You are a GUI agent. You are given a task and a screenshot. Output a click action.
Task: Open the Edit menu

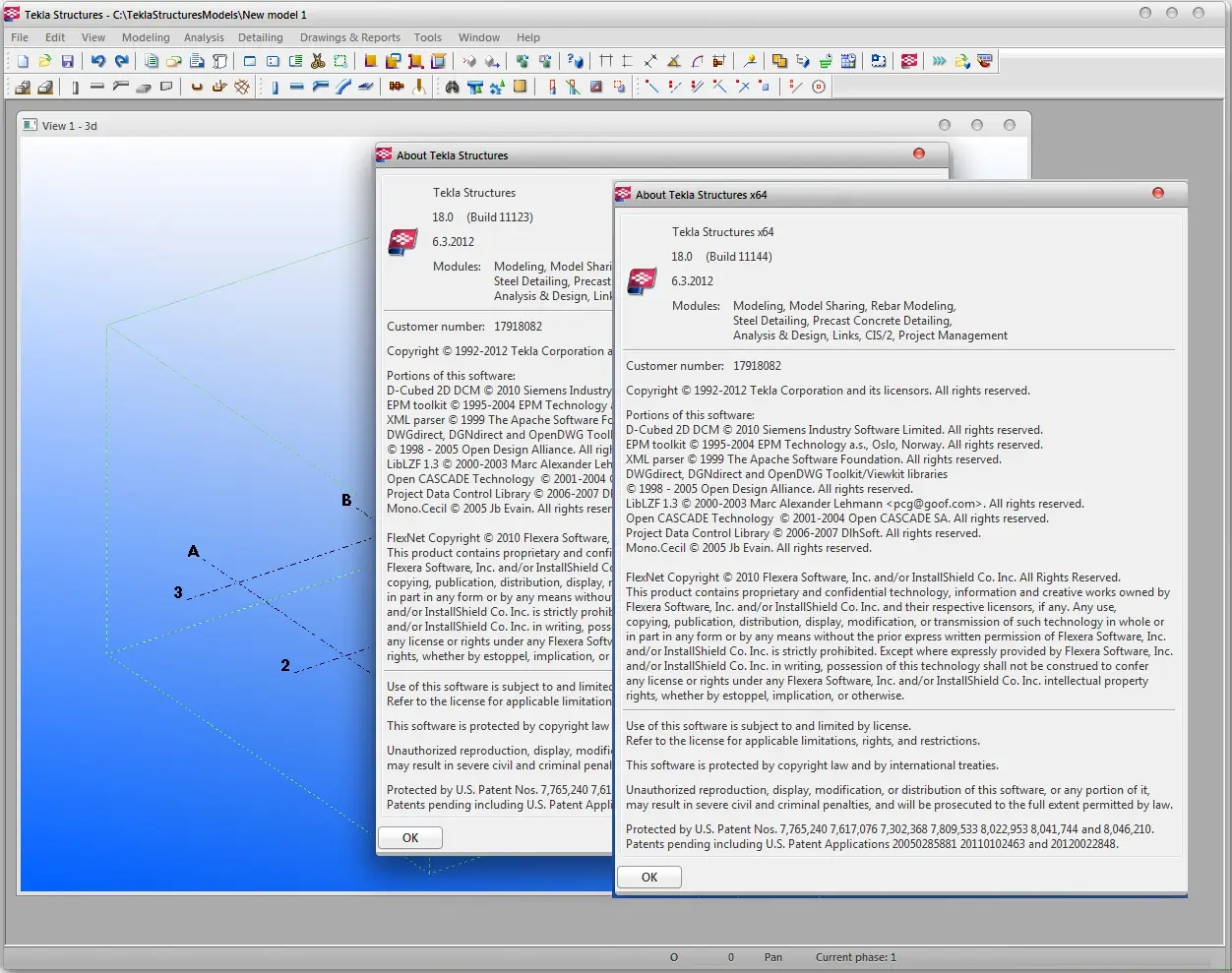55,37
